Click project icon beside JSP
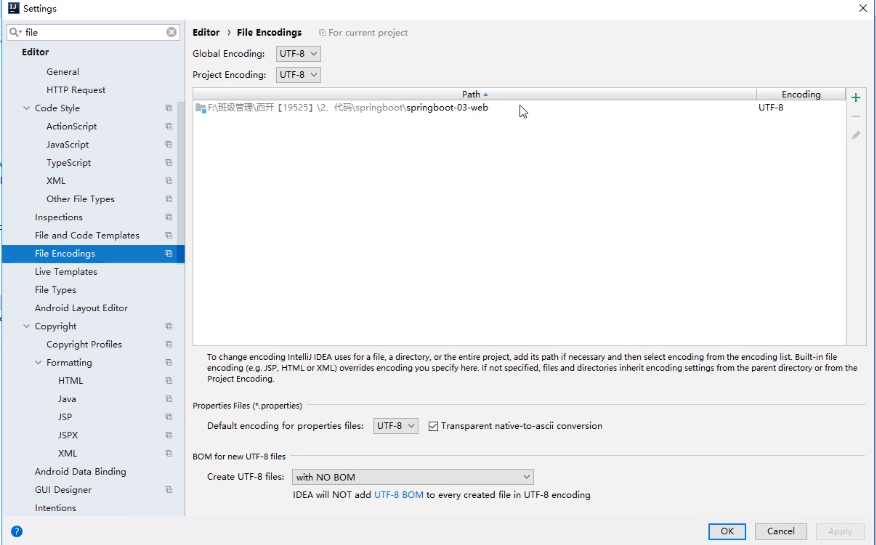Image resolution: width=876 pixels, height=545 pixels. [x=169, y=417]
